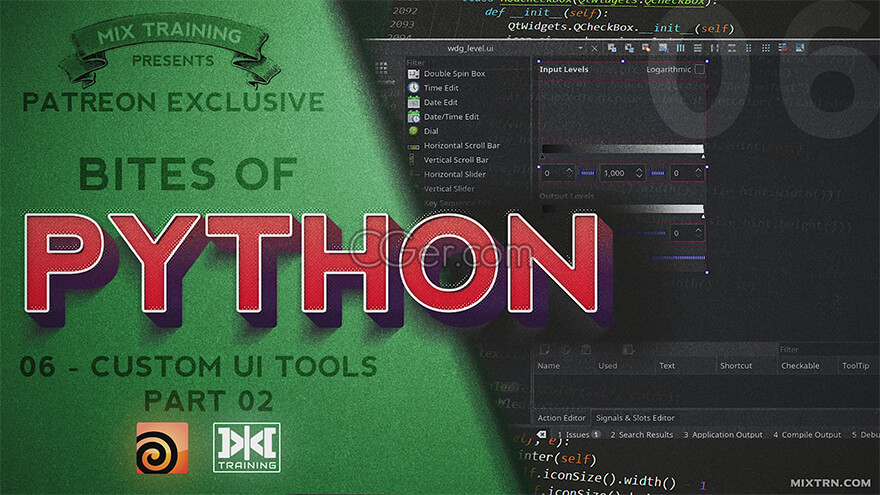Apply Lay Out Horizontally in Splitter icon
Screen dimensions: 880x495
pyautogui.click(x=714, y=48)
